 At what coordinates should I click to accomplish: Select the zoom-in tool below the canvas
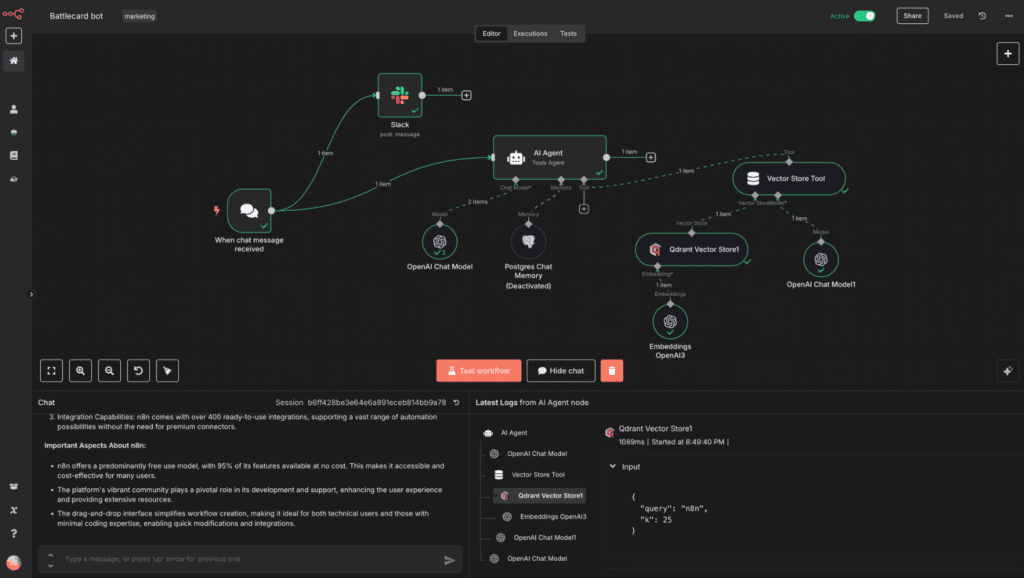pyautogui.click(x=80, y=370)
